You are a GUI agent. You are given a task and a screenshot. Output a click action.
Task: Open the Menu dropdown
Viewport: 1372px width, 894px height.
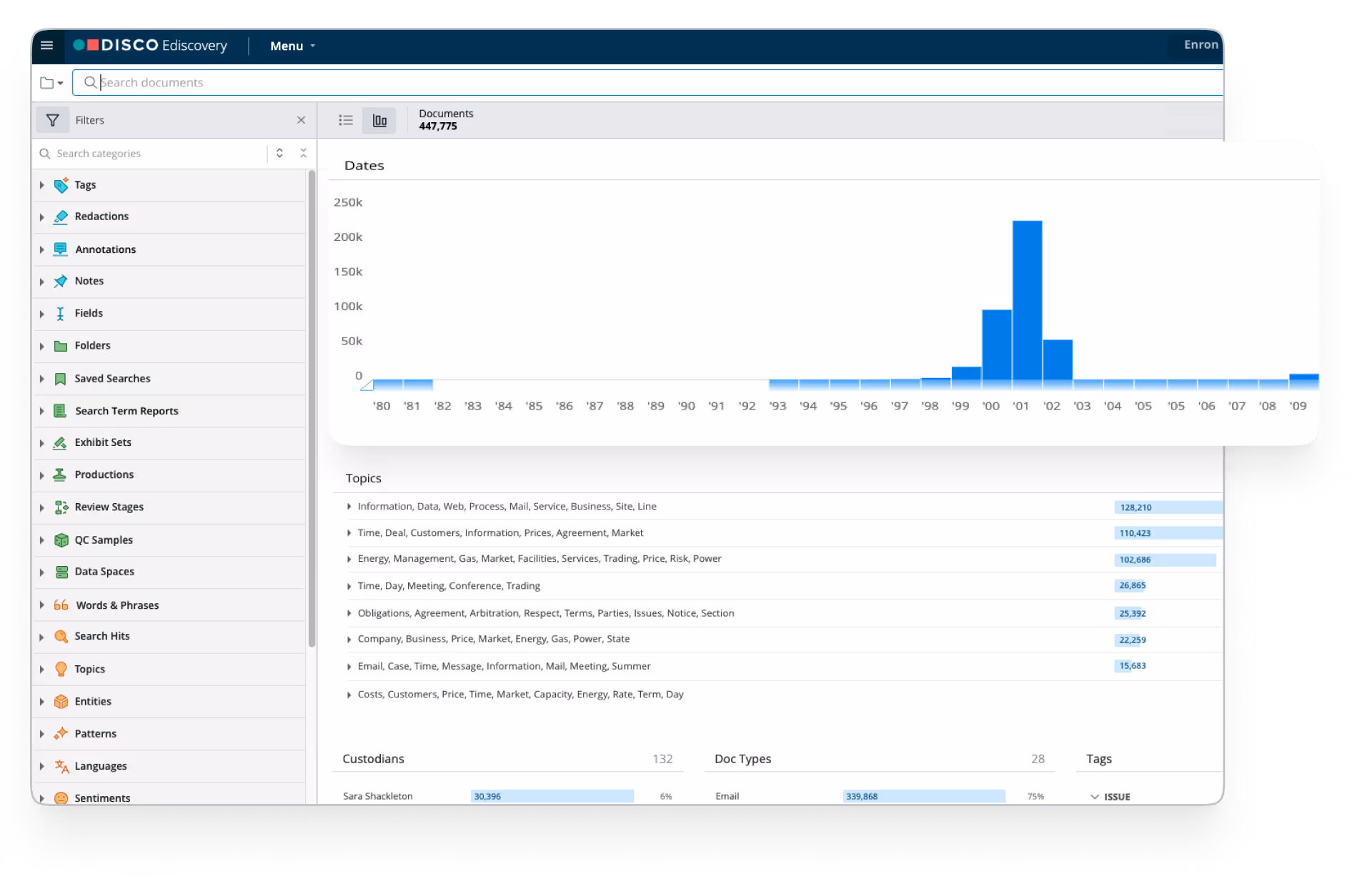pyautogui.click(x=292, y=46)
